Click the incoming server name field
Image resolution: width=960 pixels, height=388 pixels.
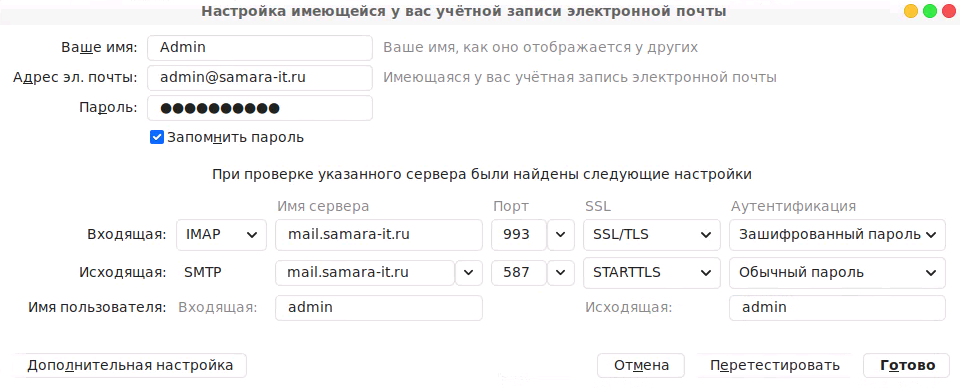pos(379,235)
